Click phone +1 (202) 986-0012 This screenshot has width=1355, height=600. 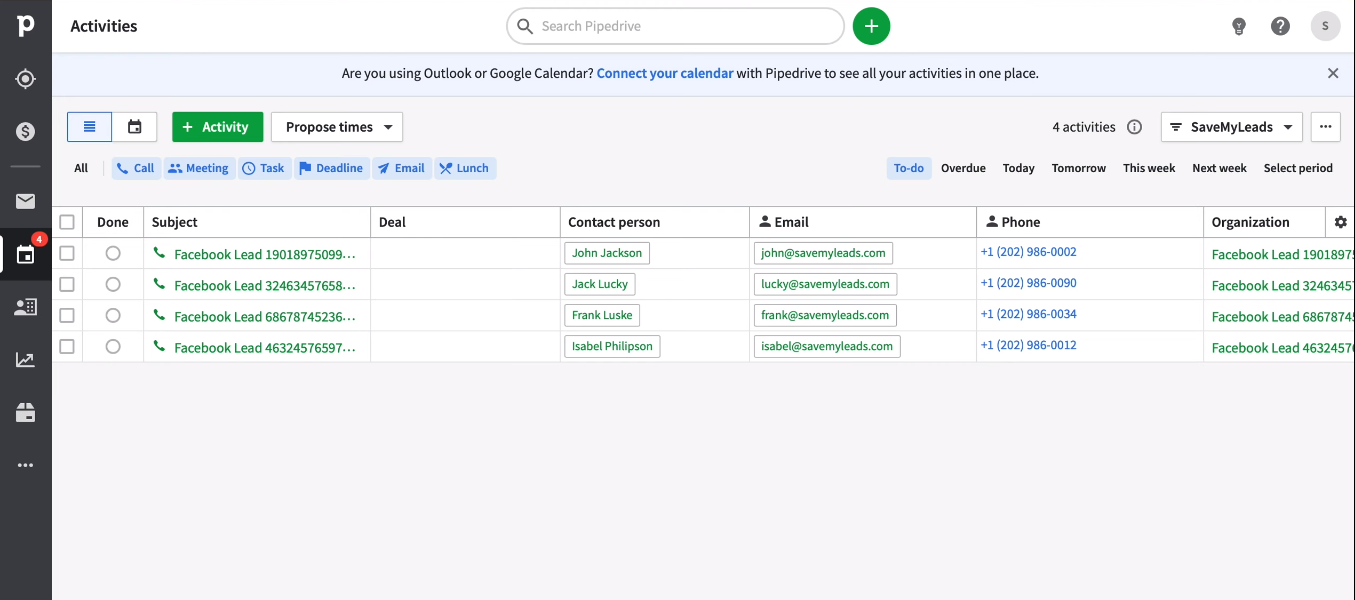(1029, 345)
